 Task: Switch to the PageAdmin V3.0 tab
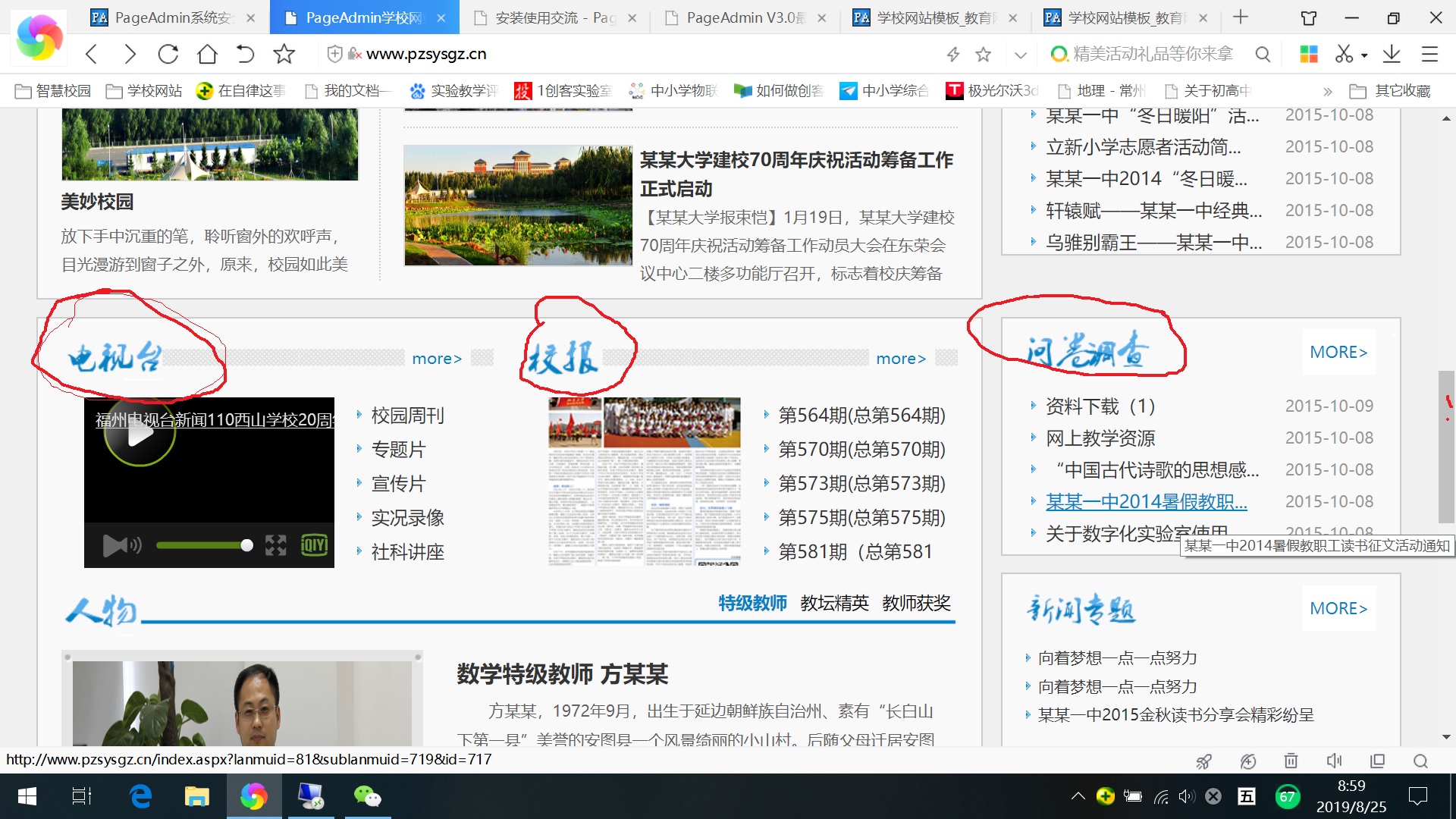point(745,17)
